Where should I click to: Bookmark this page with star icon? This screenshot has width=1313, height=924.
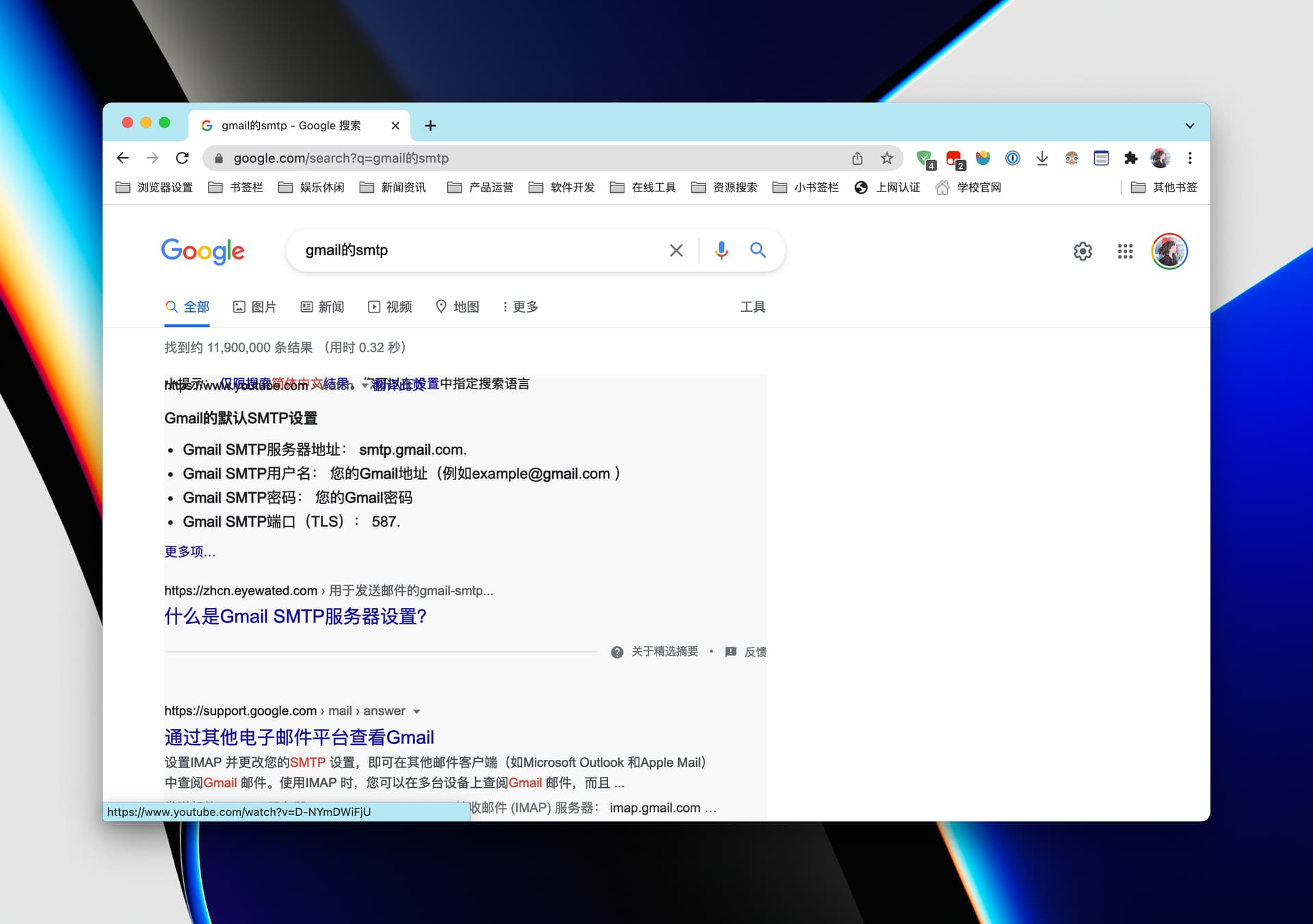887,159
